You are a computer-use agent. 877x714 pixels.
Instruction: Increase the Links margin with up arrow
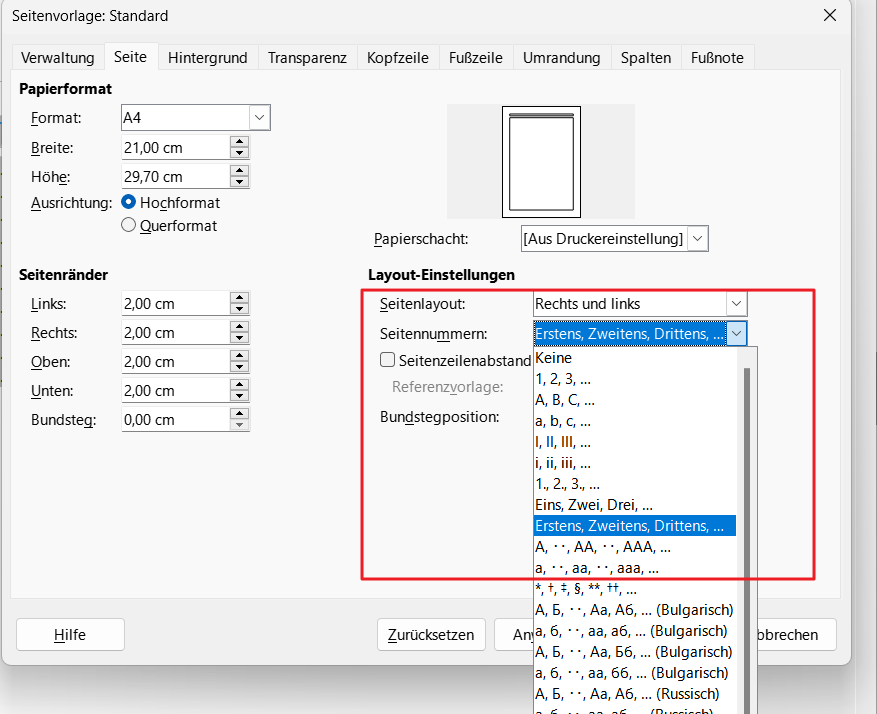point(239,298)
